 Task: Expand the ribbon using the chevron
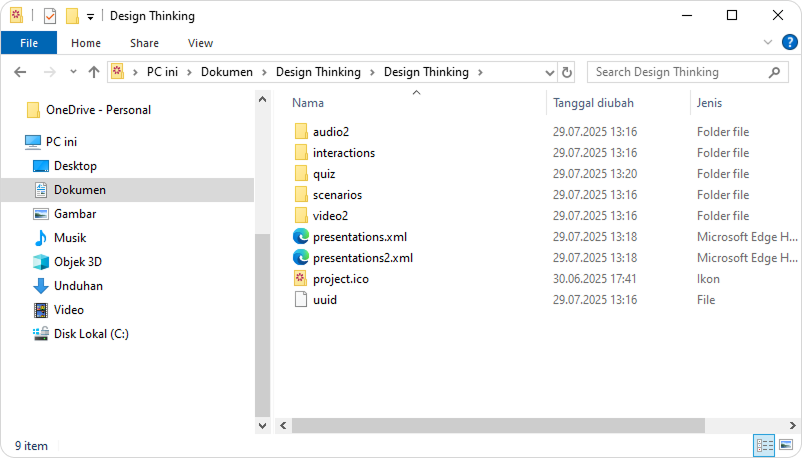click(x=768, y=42)
